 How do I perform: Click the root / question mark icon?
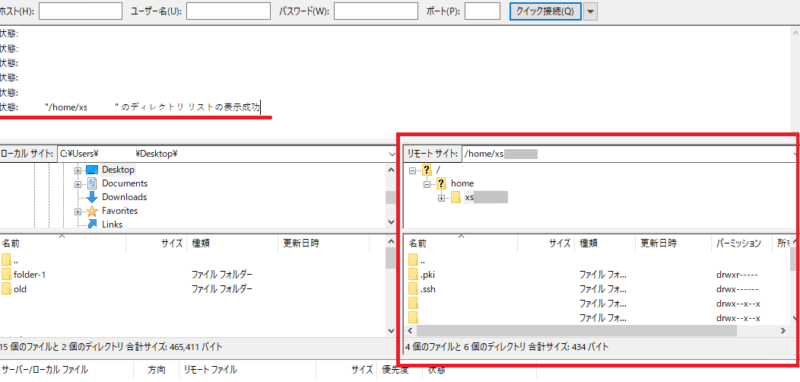coord(427,170)
